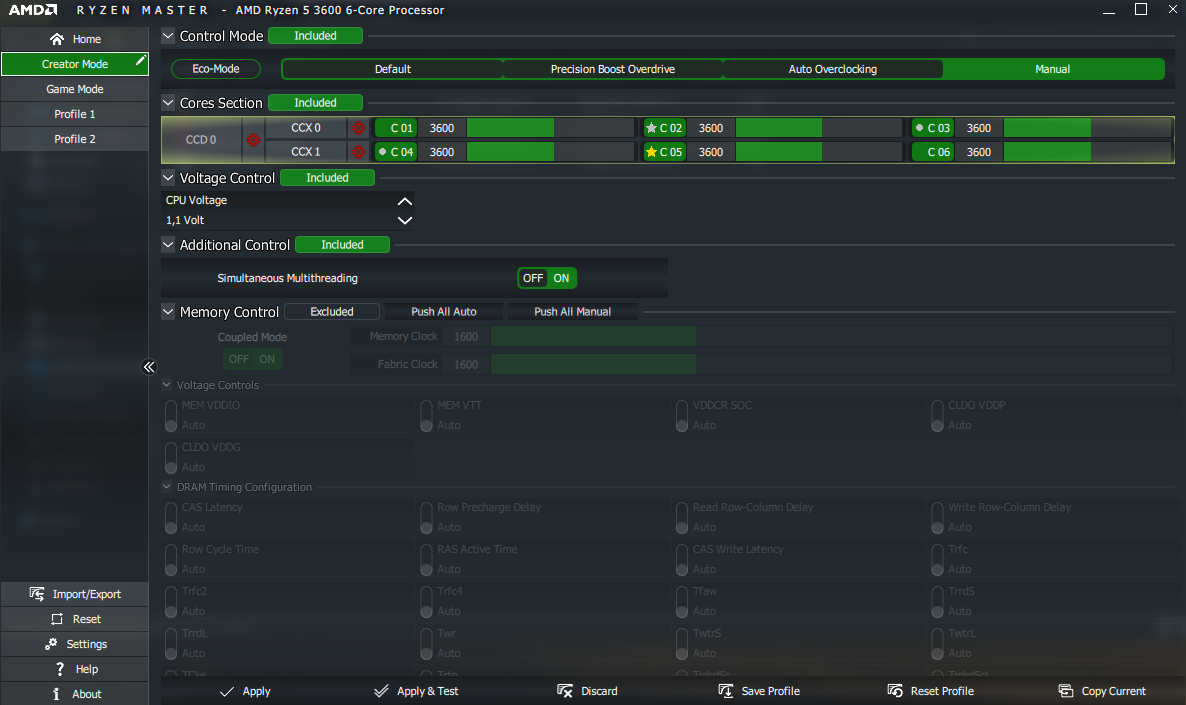Click the 1,1 Volt CPU voltage value
This screenshot has height=705, width=1186.
click(x=185, y=220)
